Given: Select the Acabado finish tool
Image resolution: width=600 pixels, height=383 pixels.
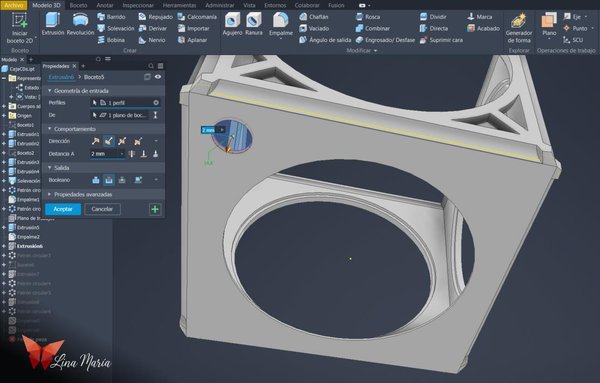Looking at the screenshot, I should [x=483, y=28].
